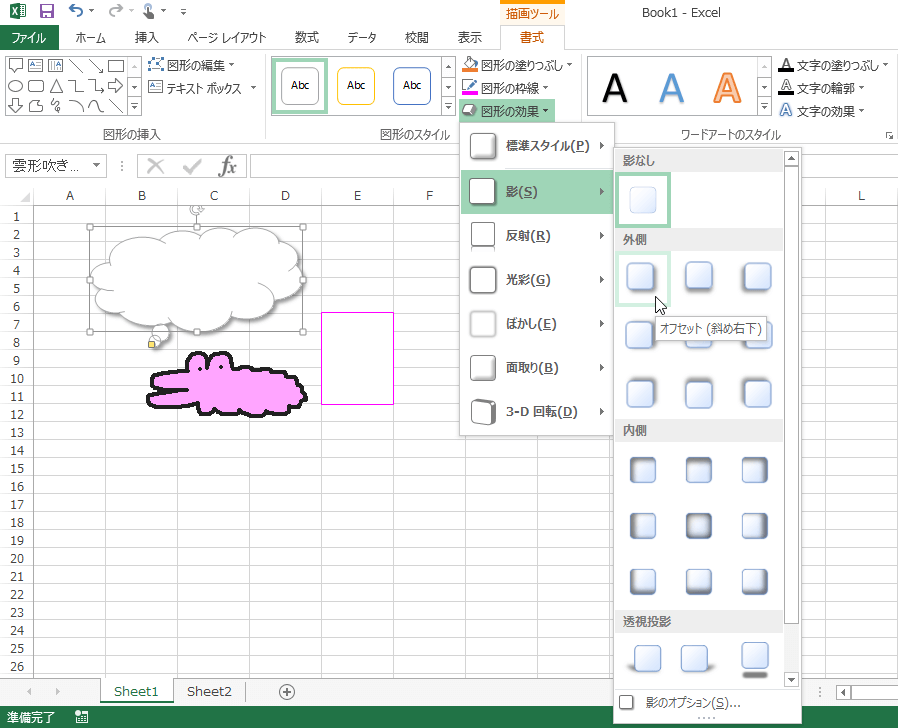Viewport: 898px width, 728px height.
Task: Open 図形の塗りつぶし fill menu
Action: 518,65
